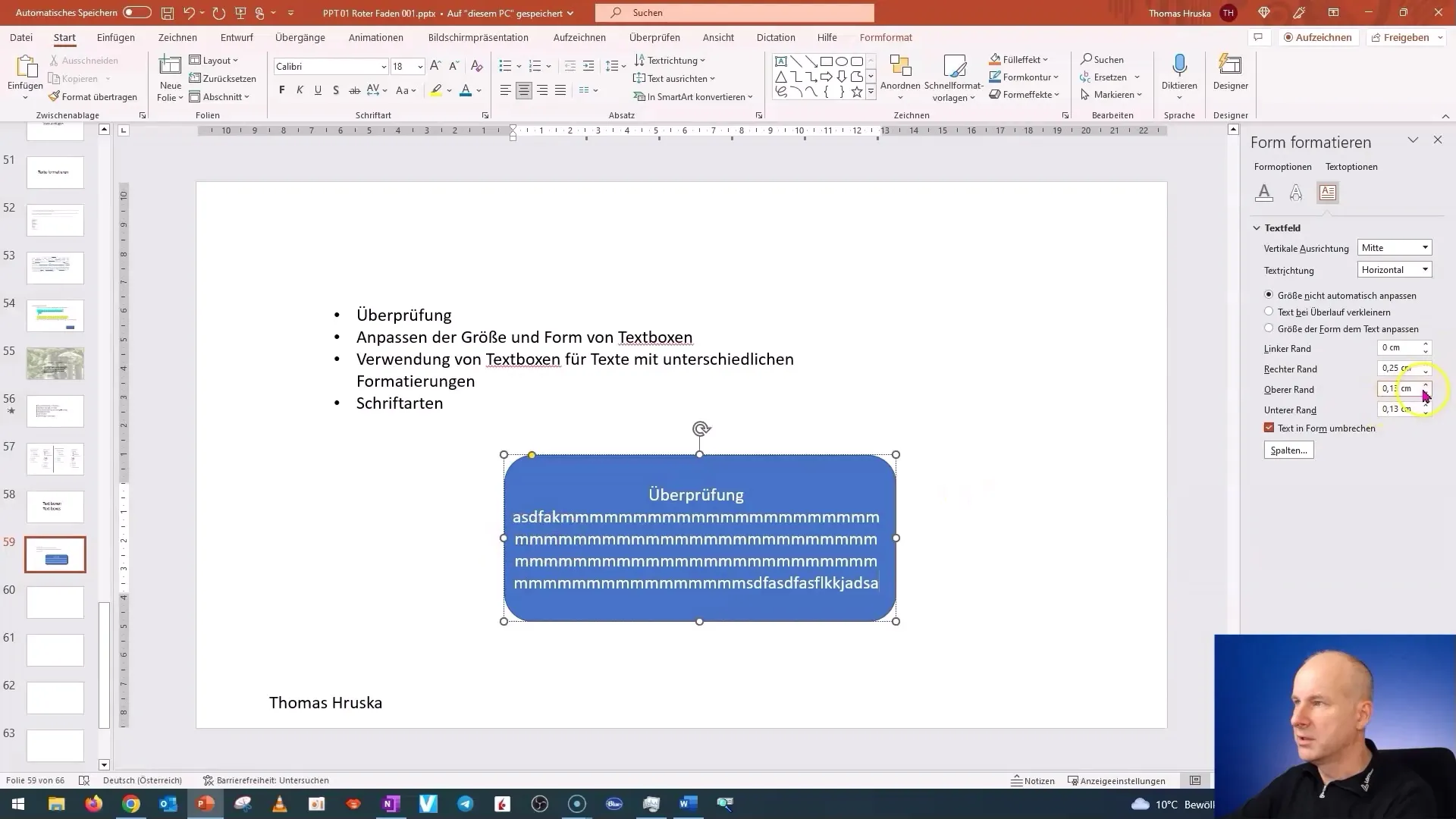Open Anordnen arrange menu
1456x819 pixels.
coord(900,77)
